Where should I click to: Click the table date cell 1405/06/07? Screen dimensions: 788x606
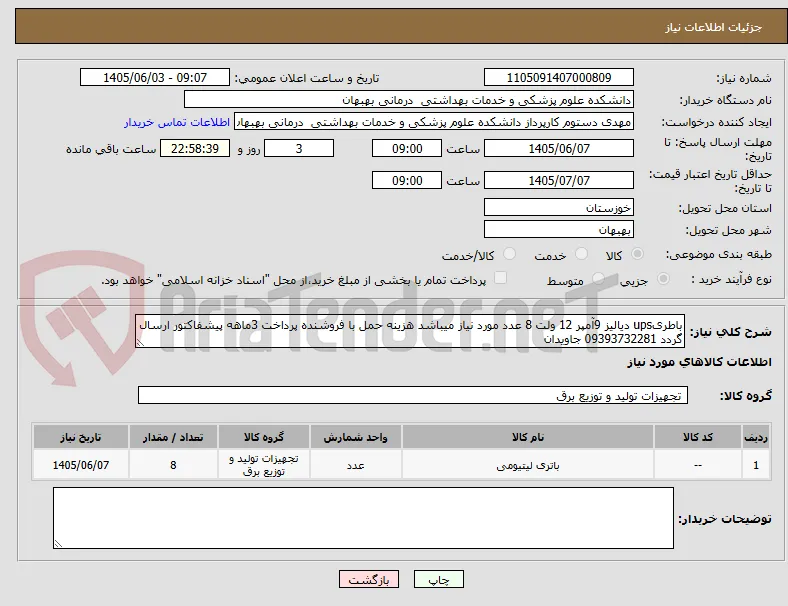point(80,465)
